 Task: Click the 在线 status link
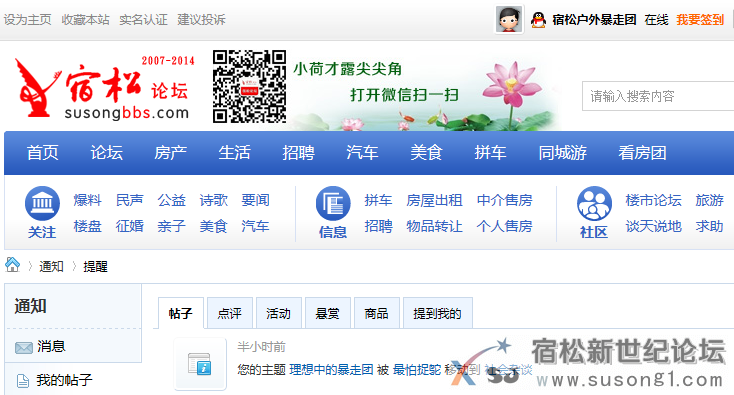(656, 20)
